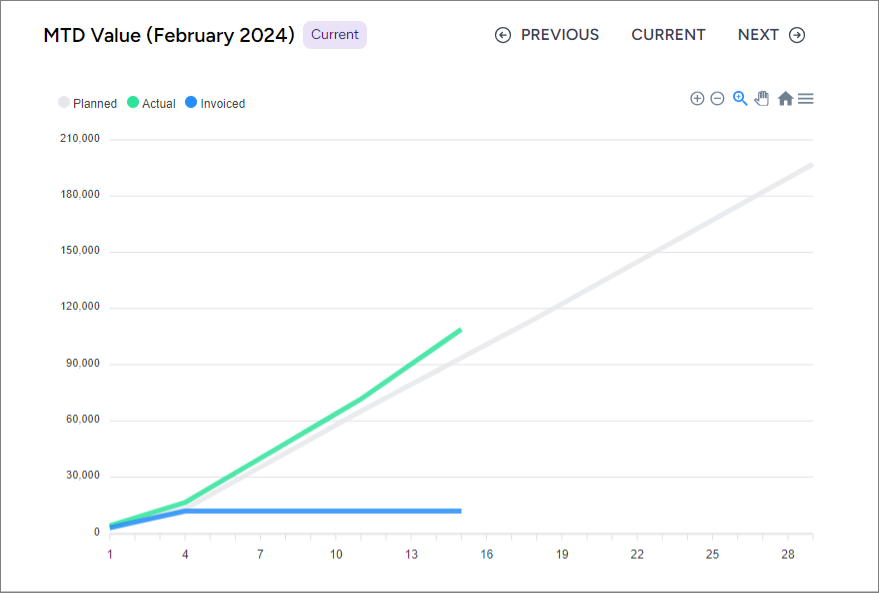This screenshot has width=879, height=593.
Task: Open the chart hamburger menu
Action: tap(805, 98)
